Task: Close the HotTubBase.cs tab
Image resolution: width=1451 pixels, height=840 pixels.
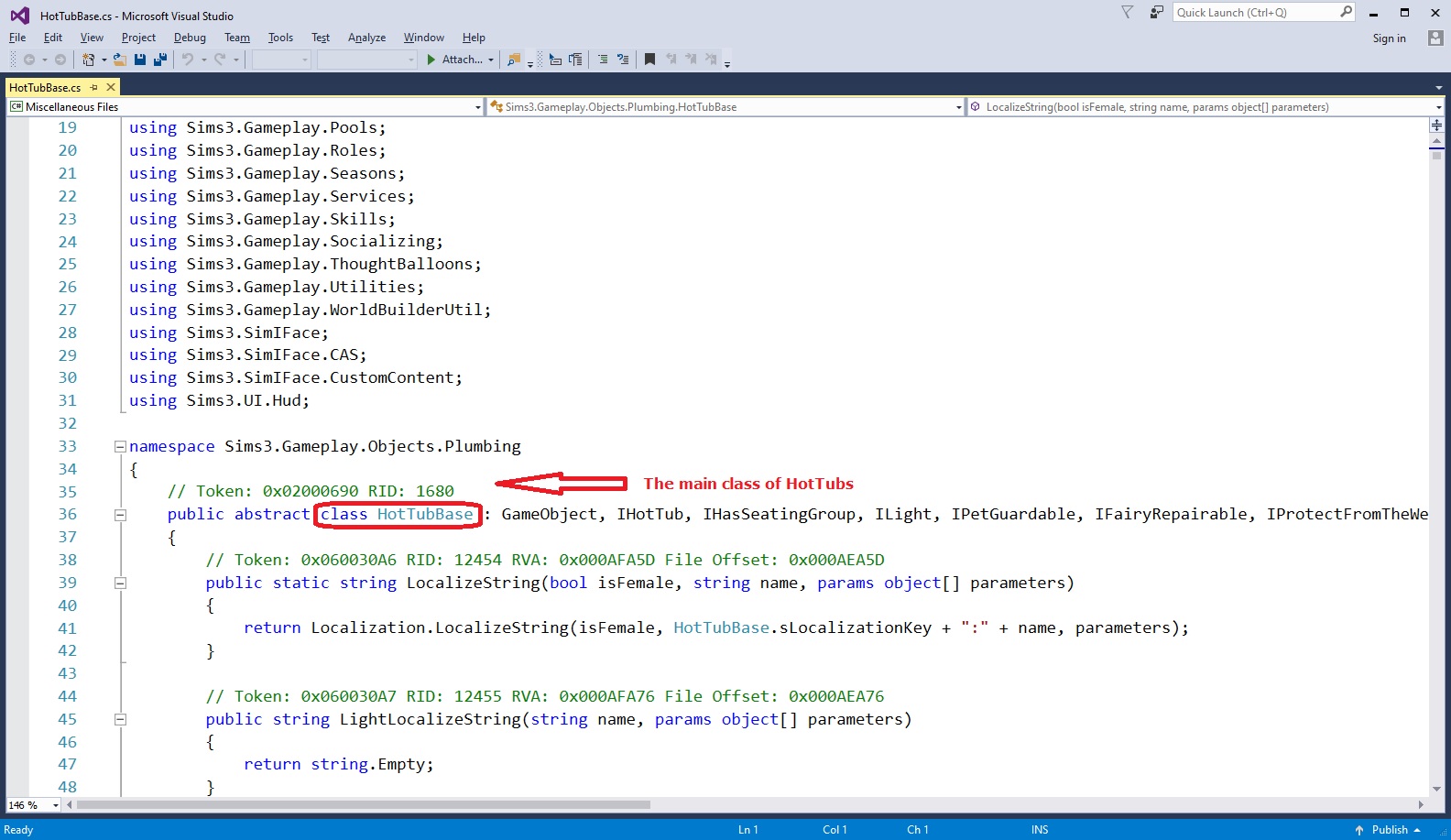Action: (x=111, y=87)
